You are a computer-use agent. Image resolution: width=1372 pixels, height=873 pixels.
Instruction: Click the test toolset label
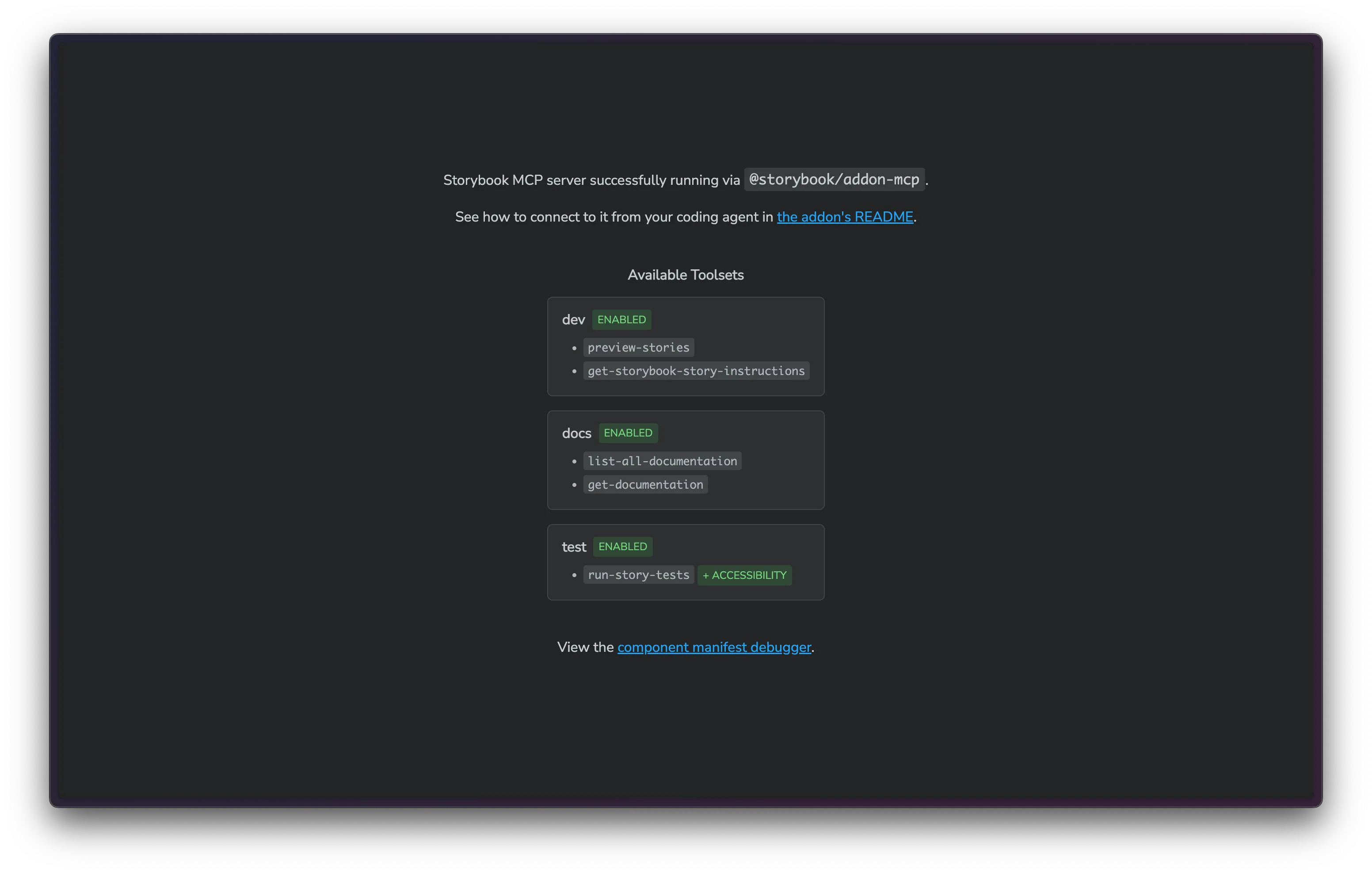(574, 547)
